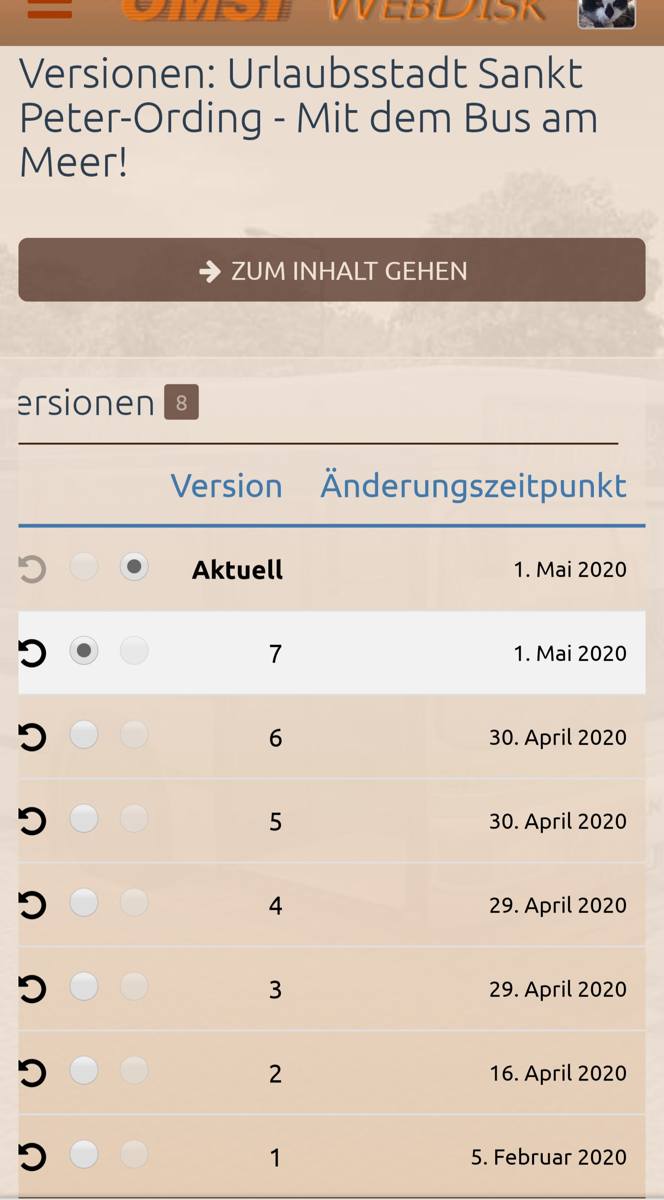Select the left radio button for version 6
The height and width of the screenshot is (1200, 664).
(x=84, y=735)
